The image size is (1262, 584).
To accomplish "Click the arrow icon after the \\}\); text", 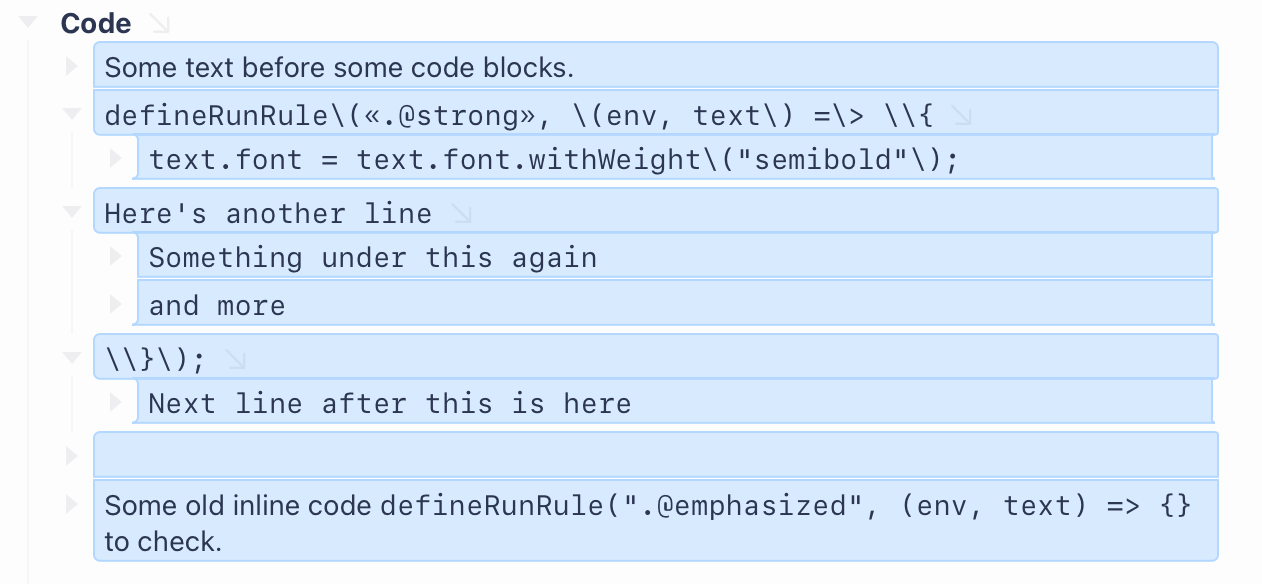I will (235, 360).
